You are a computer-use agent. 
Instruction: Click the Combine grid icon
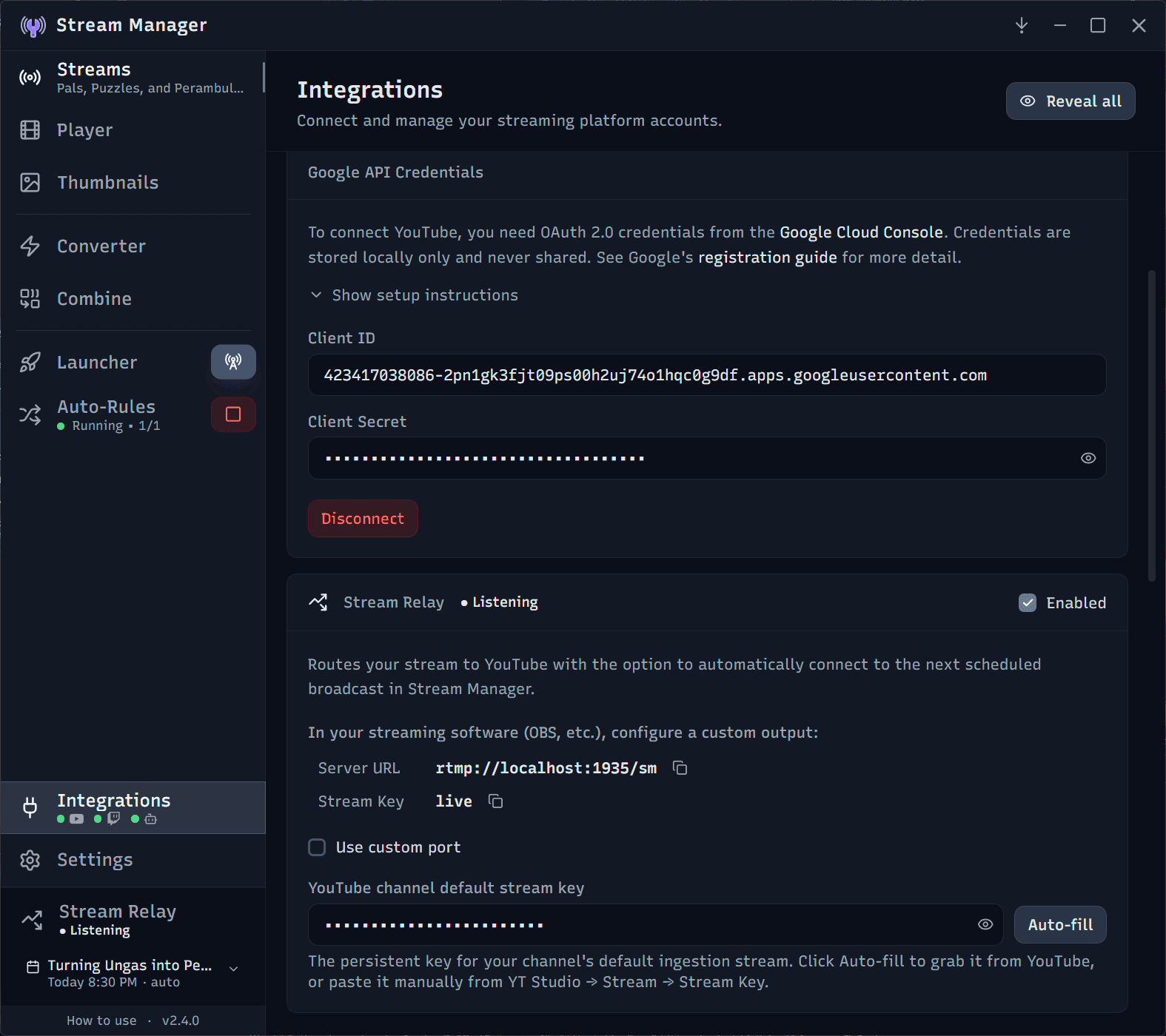[30, 299]
